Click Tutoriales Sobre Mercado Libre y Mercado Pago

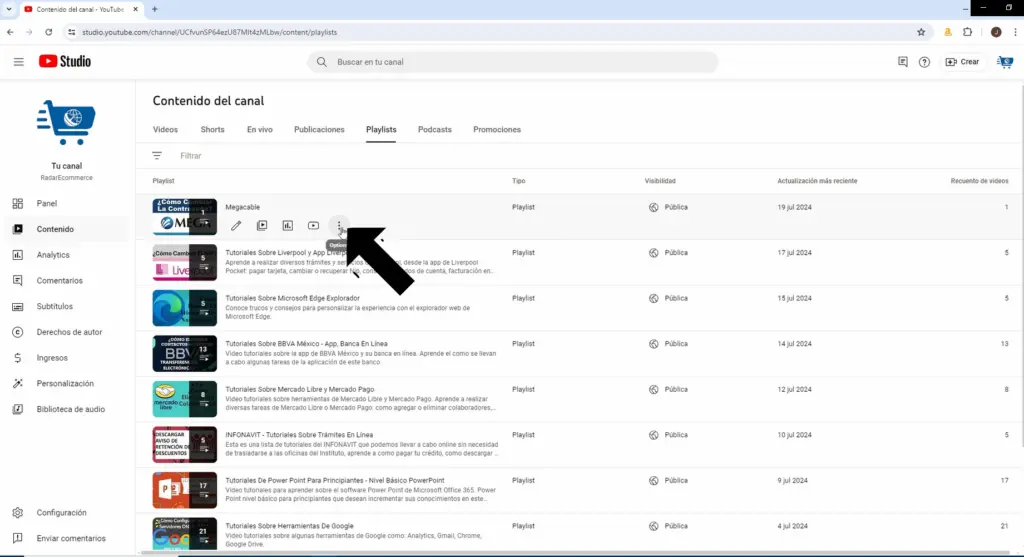click(300, 389)
